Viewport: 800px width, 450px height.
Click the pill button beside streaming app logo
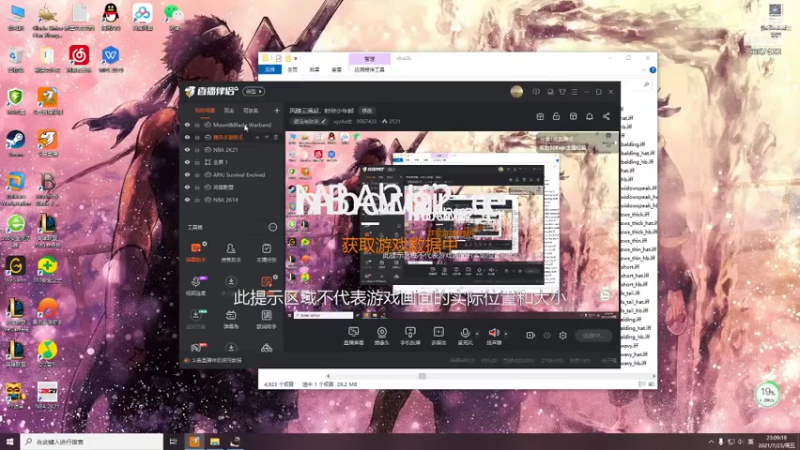click(x=254, y=92)
